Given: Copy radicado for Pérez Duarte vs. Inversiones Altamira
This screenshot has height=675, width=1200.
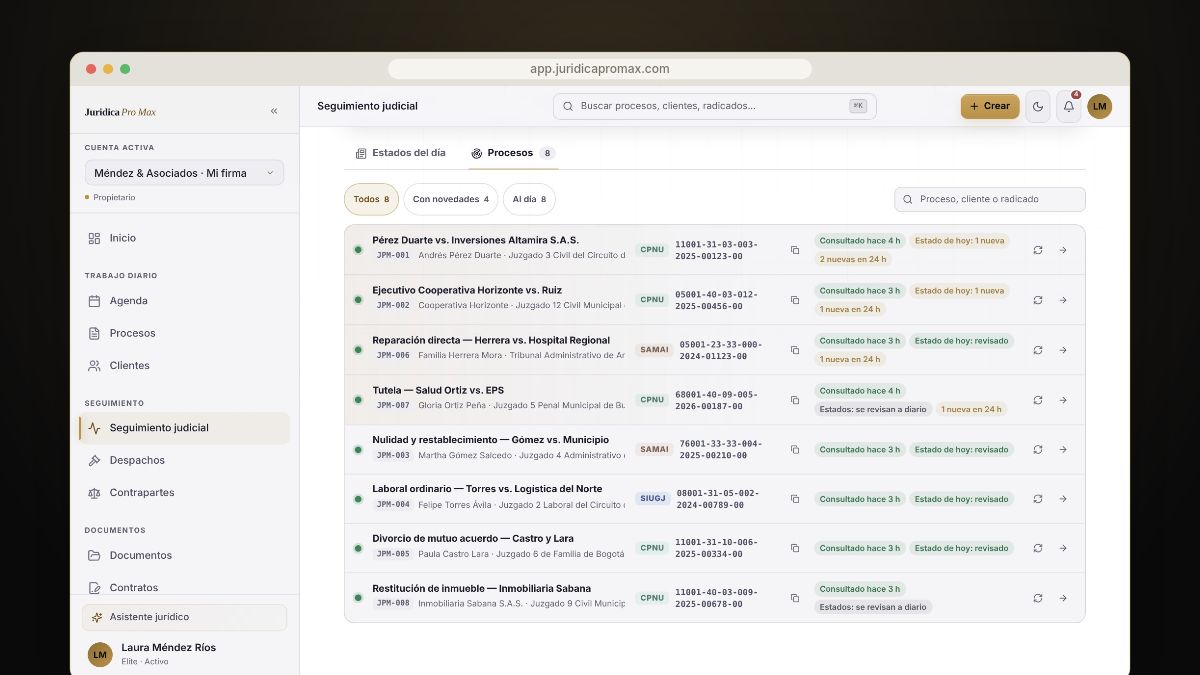Looking at the screenshot, I should 795,250.
